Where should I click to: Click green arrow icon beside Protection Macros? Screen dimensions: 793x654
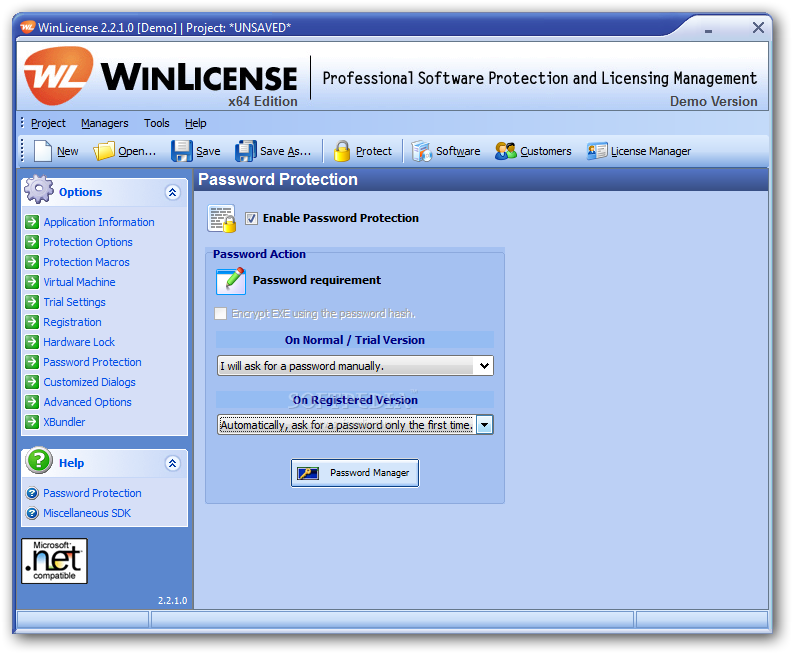pyautogui.click(x=32, y=261)
